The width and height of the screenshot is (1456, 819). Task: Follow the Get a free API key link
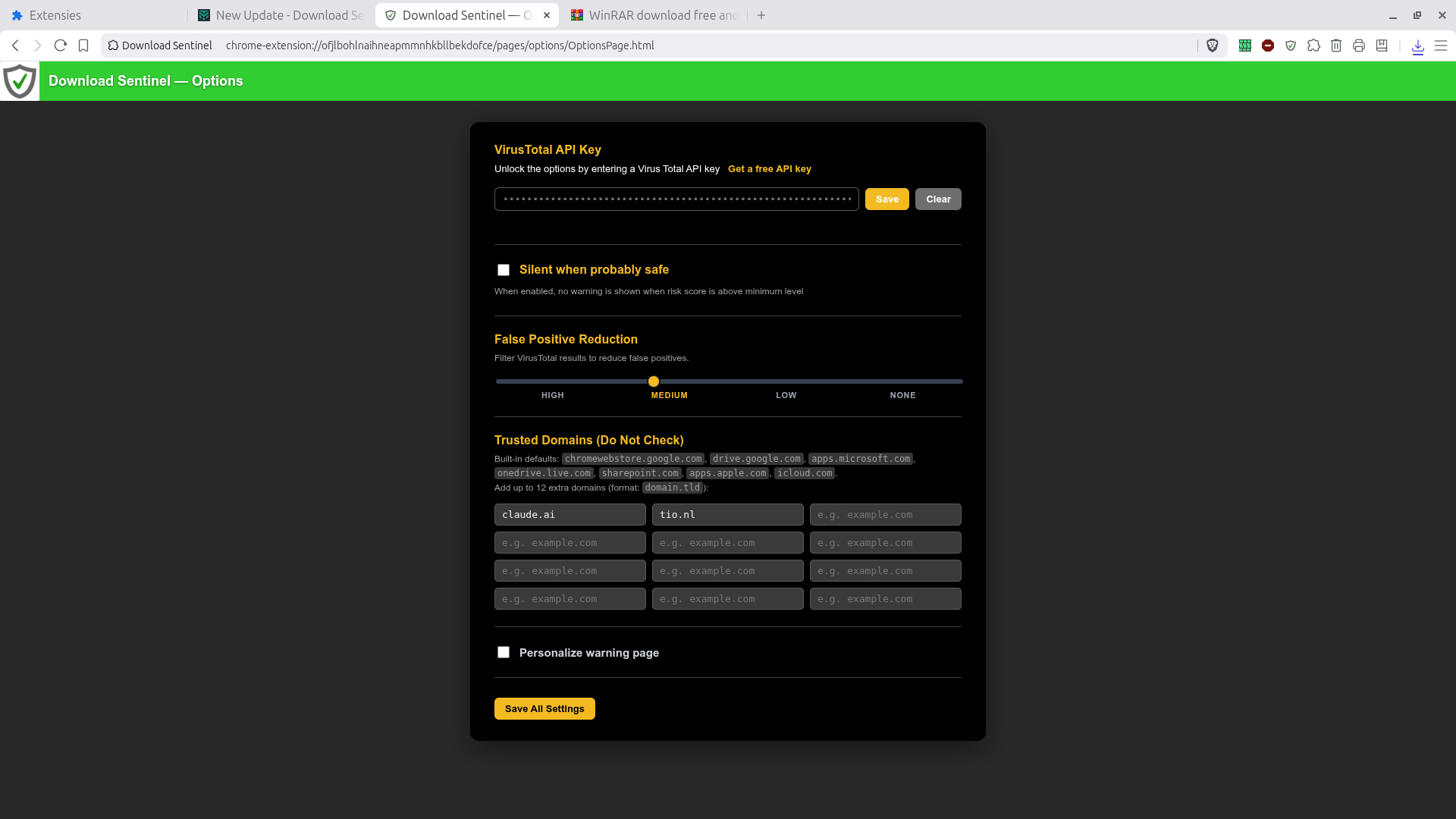[x=770, y=169]
